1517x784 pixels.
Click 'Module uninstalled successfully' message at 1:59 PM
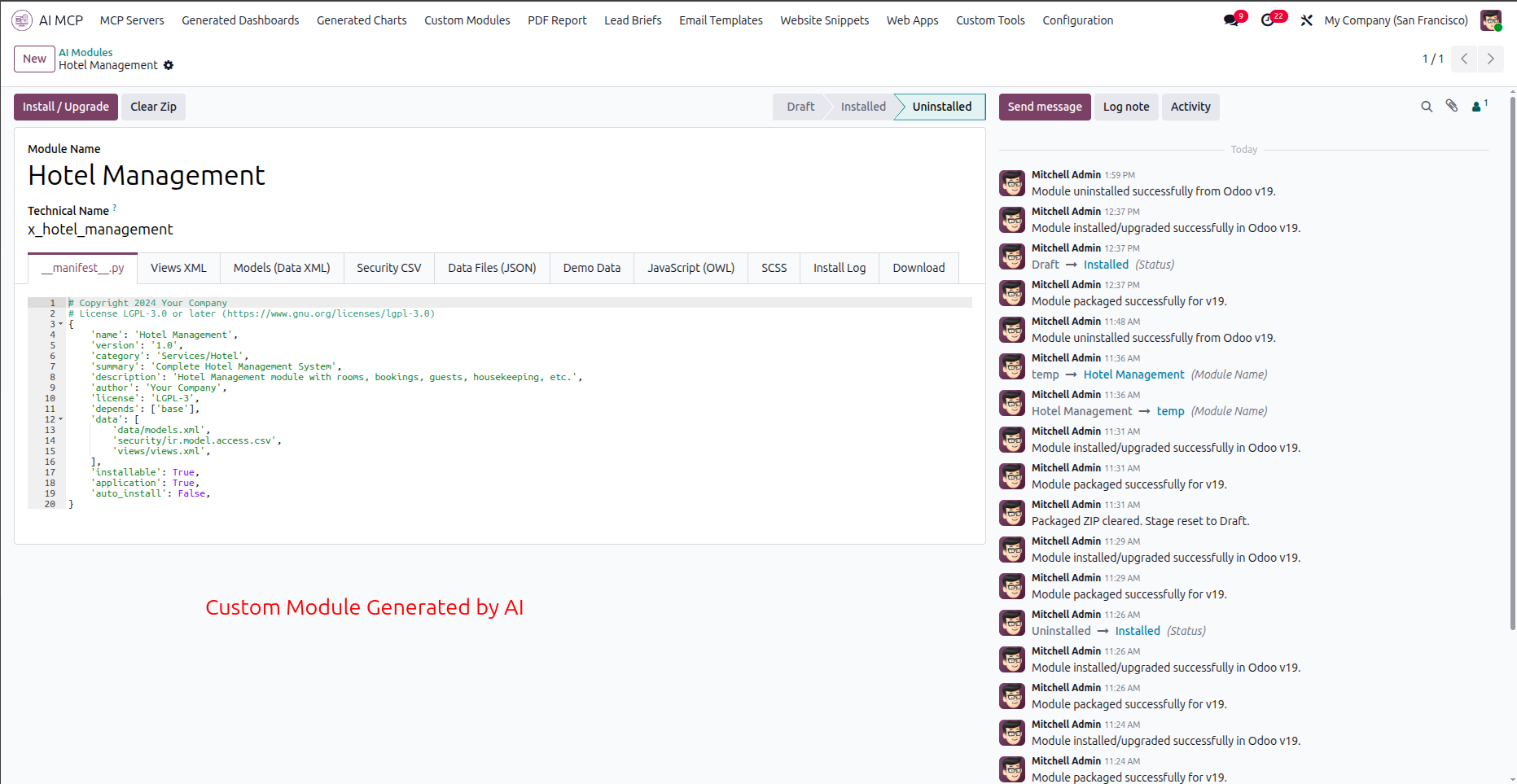tap(1153, 191)
